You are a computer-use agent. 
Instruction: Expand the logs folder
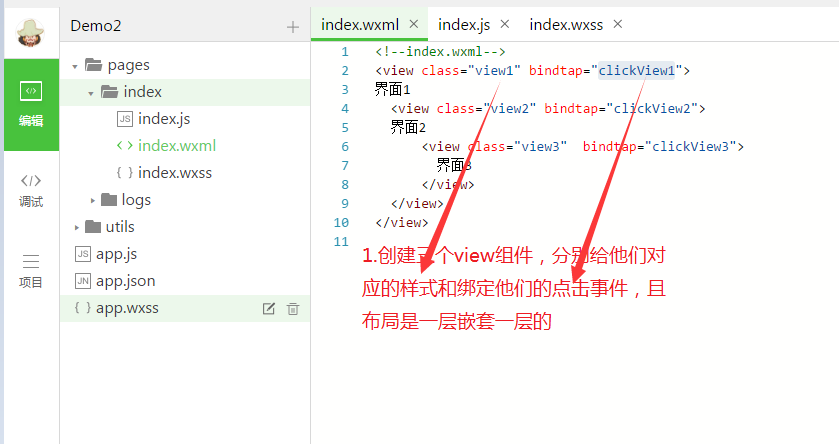click(x=93, y=200)
